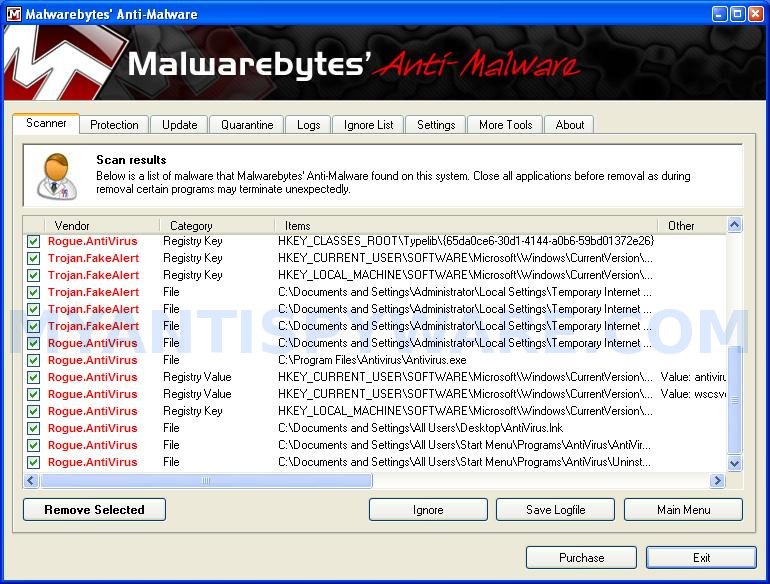Click the horizontal scrollbar right arrow
770x584 pixels.
717,480
